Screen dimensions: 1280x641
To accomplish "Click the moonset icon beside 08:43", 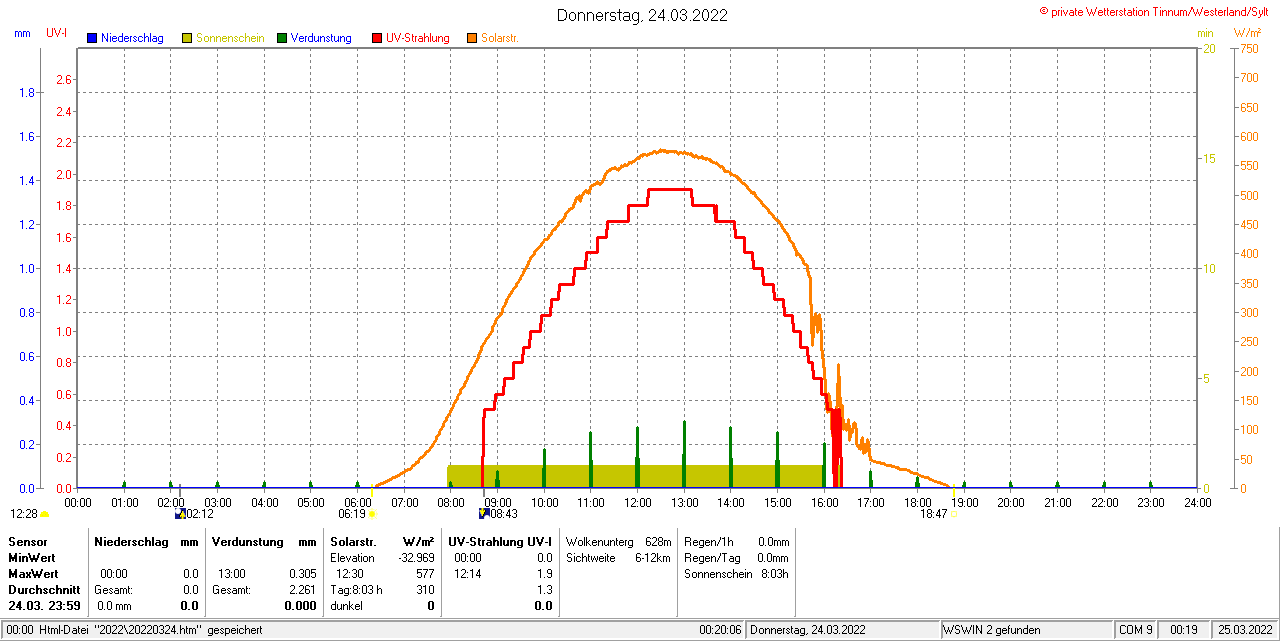I will point(483,514).
